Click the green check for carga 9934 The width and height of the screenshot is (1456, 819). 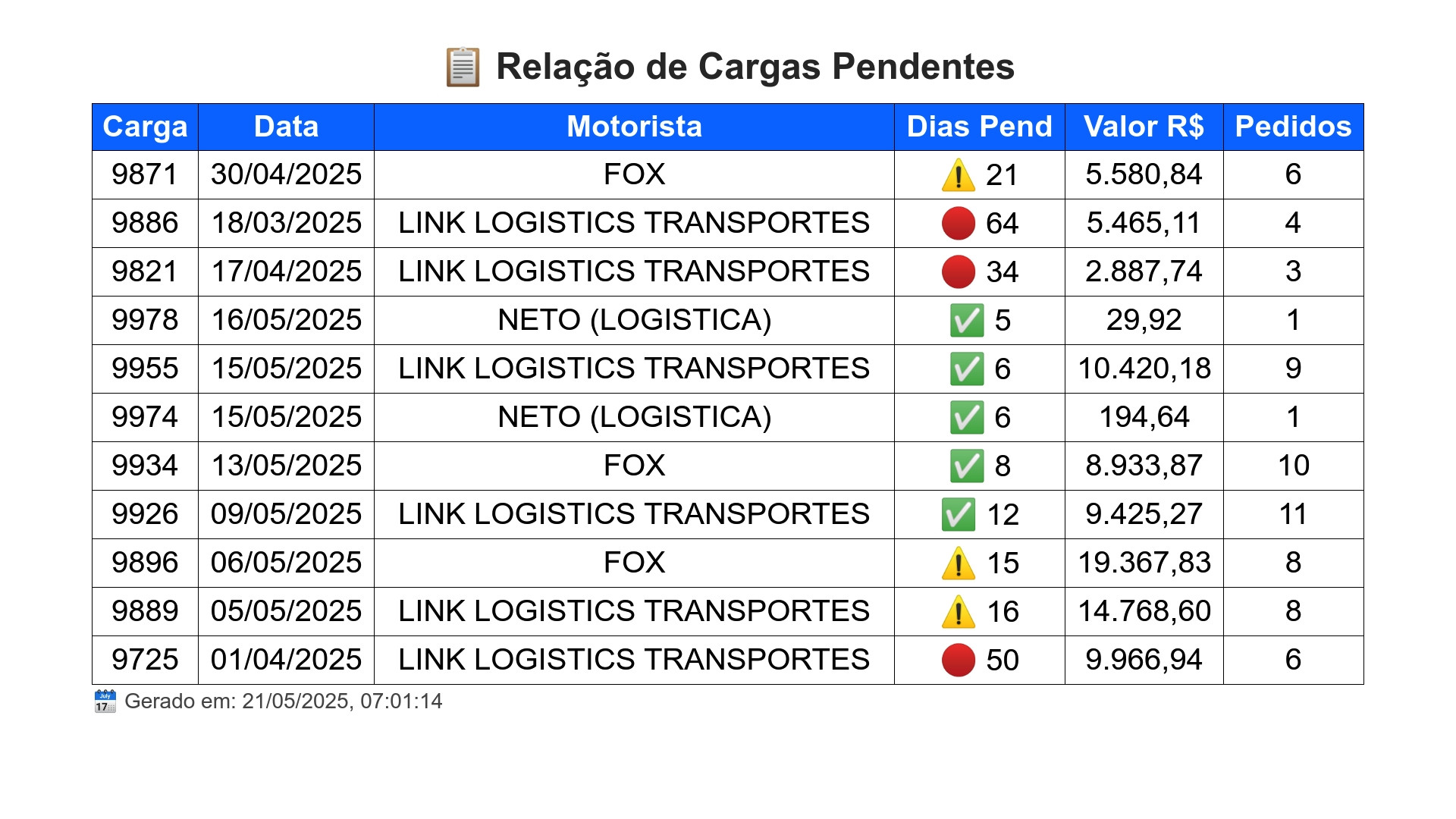point(967,466)
